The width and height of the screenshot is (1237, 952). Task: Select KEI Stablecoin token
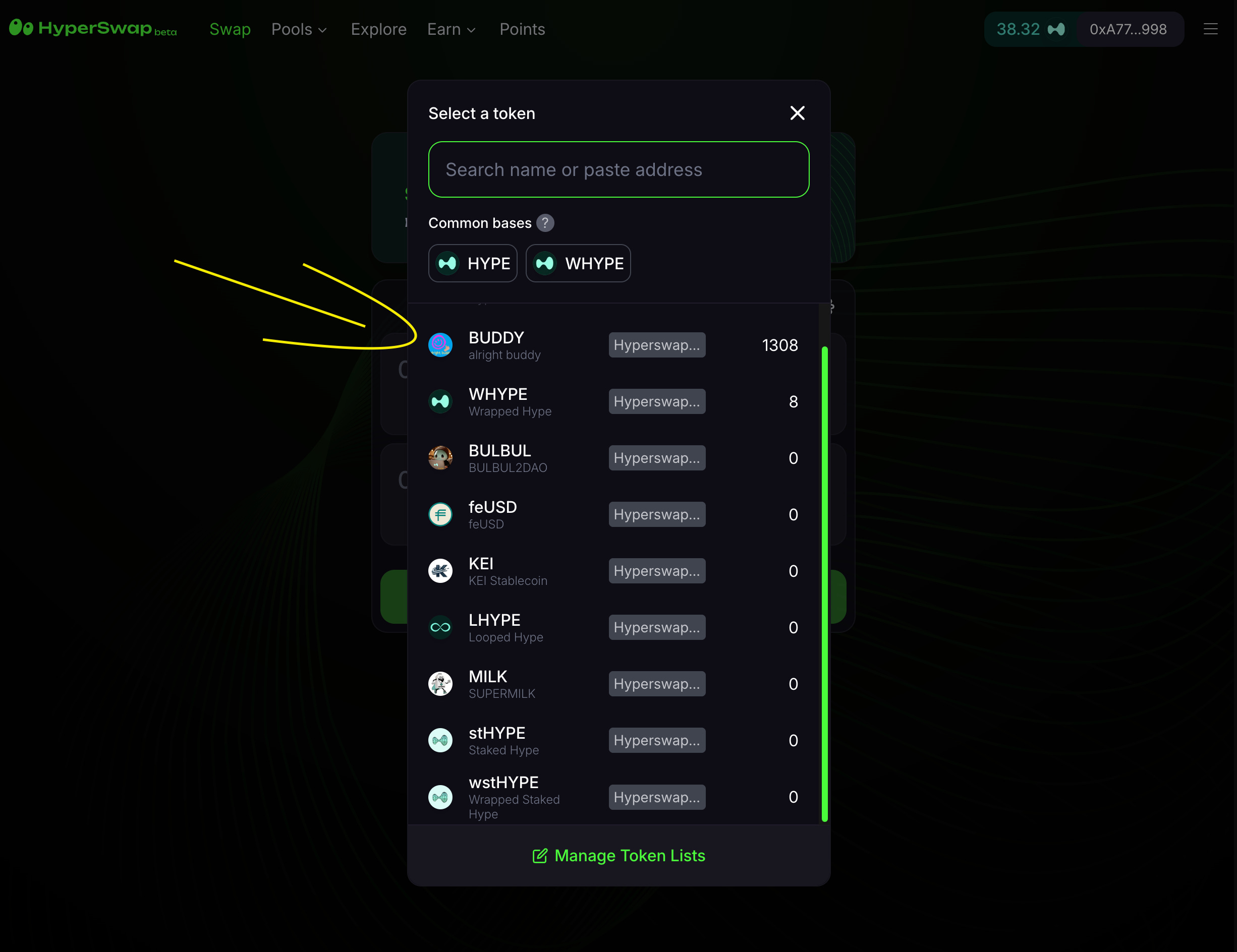point(614,571)
